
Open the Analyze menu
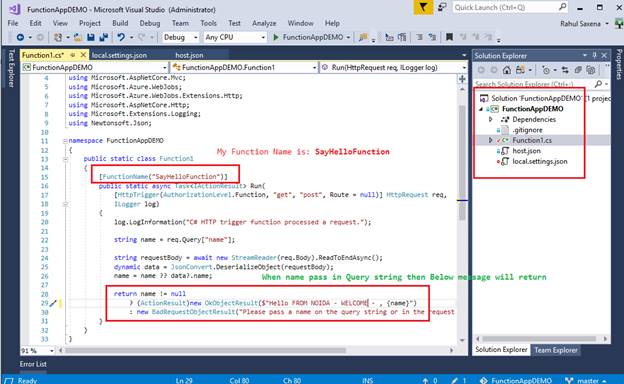(x=263, y=23)
